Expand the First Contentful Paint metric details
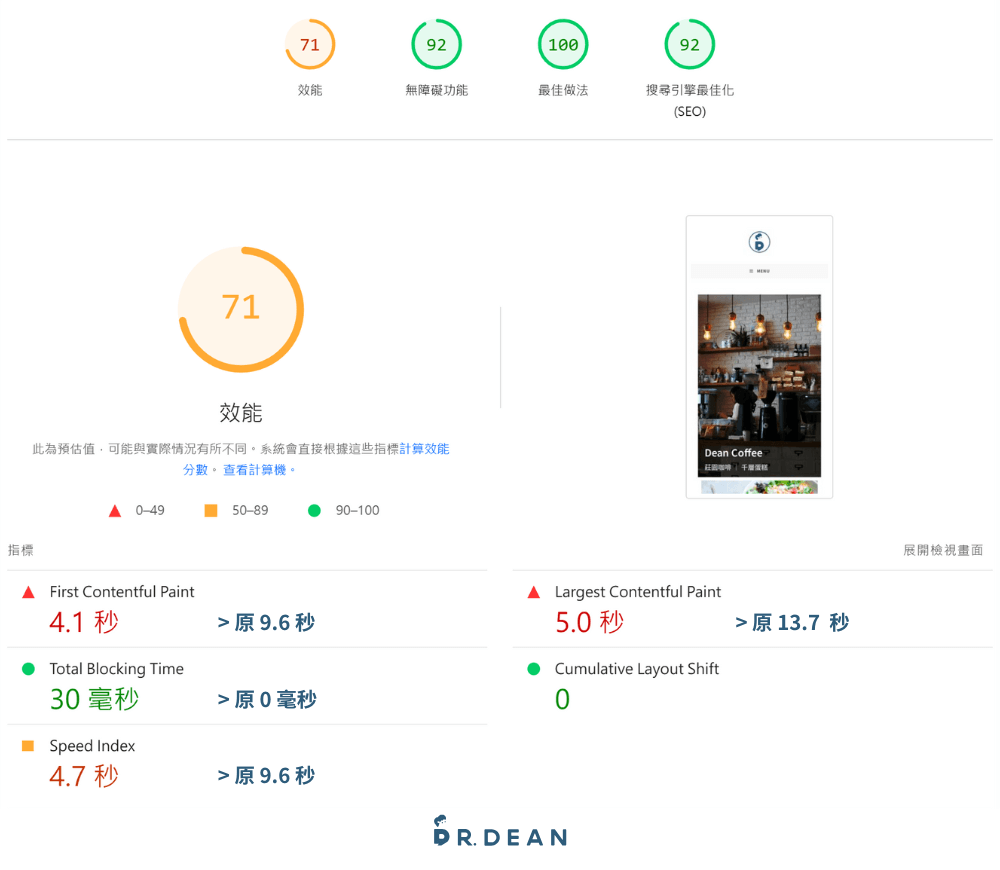 (122, 591)
